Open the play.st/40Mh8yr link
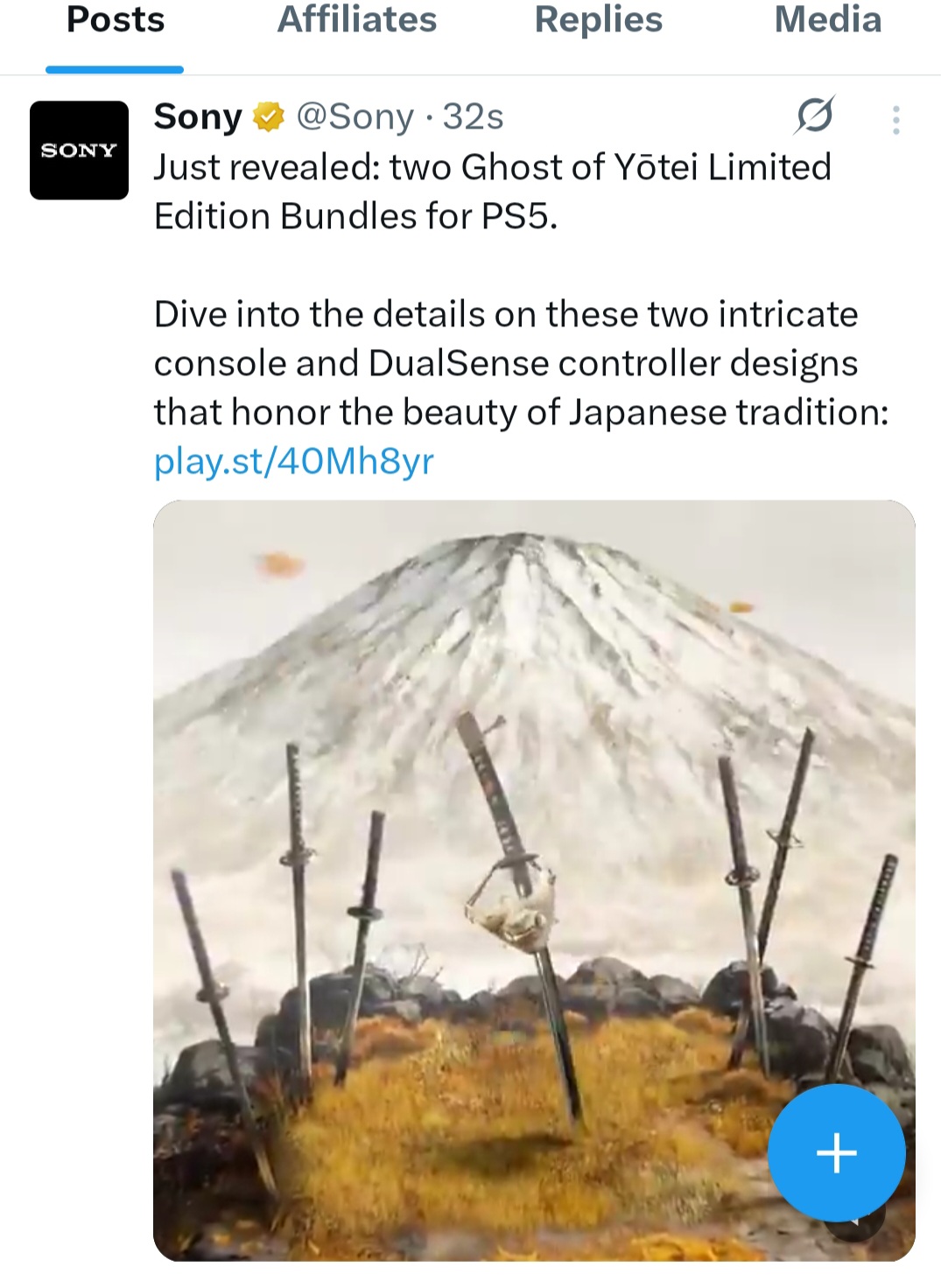This screenshot has height=1288, width=941. 294,461
